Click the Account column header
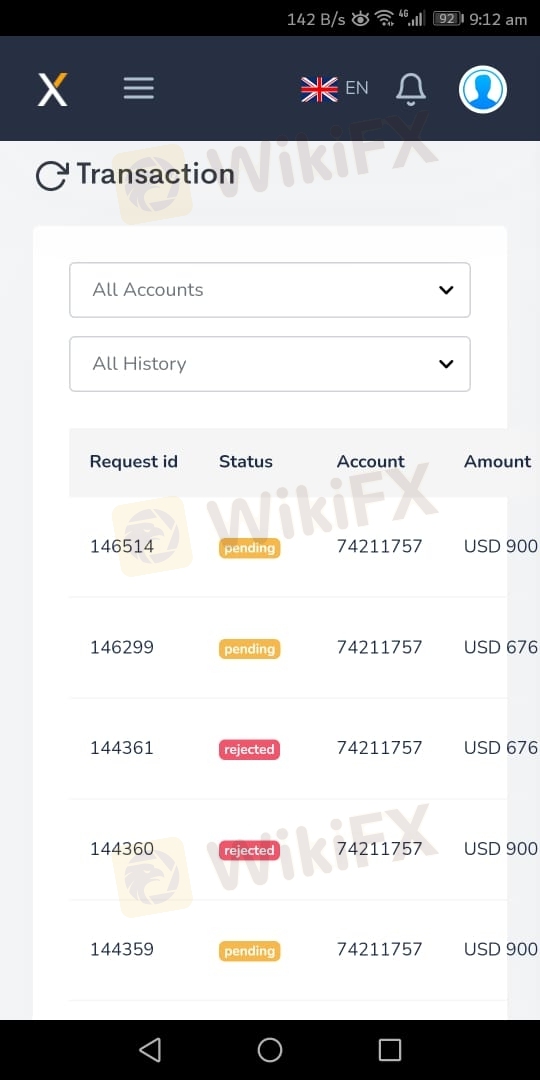This screenshot has height=1080, width=540. [371, 461]
